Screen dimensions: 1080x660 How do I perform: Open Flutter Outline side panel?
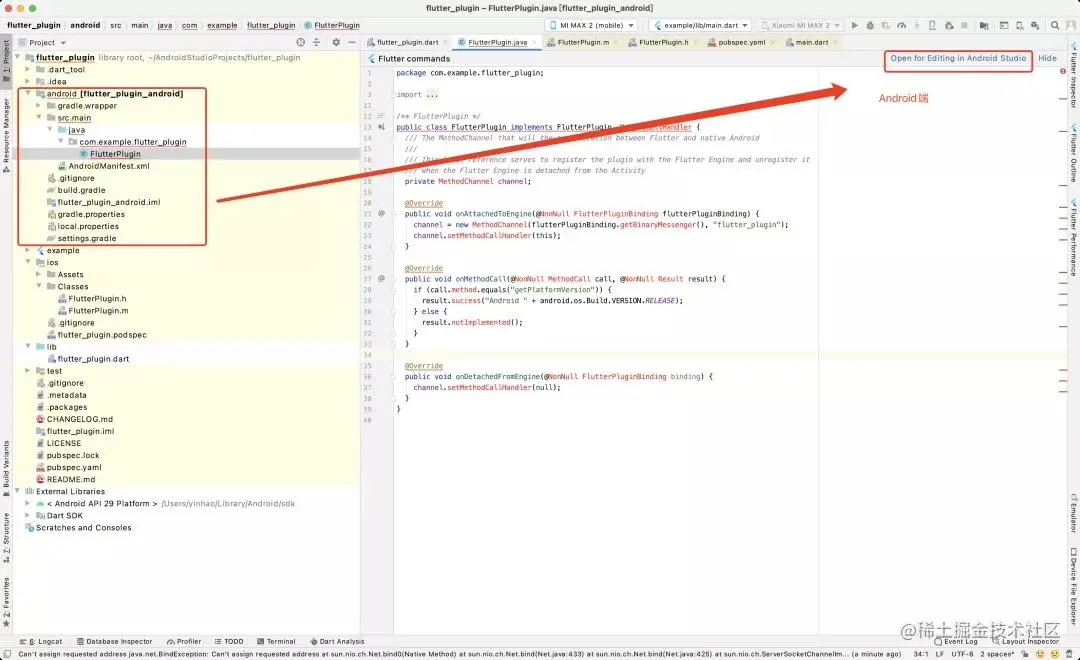(x=1073, y=153)
